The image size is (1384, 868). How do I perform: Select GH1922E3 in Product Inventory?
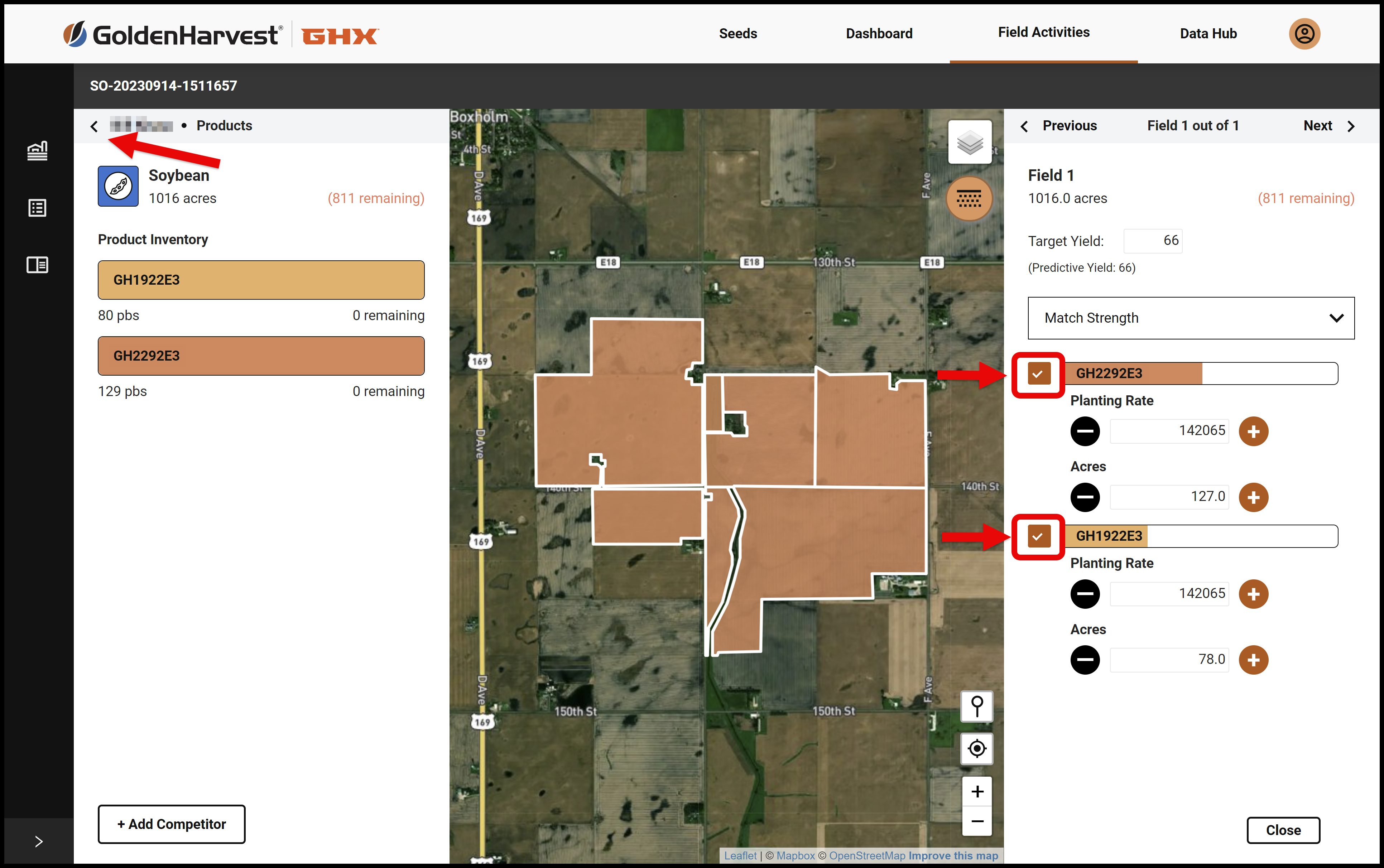coord(261,280)
